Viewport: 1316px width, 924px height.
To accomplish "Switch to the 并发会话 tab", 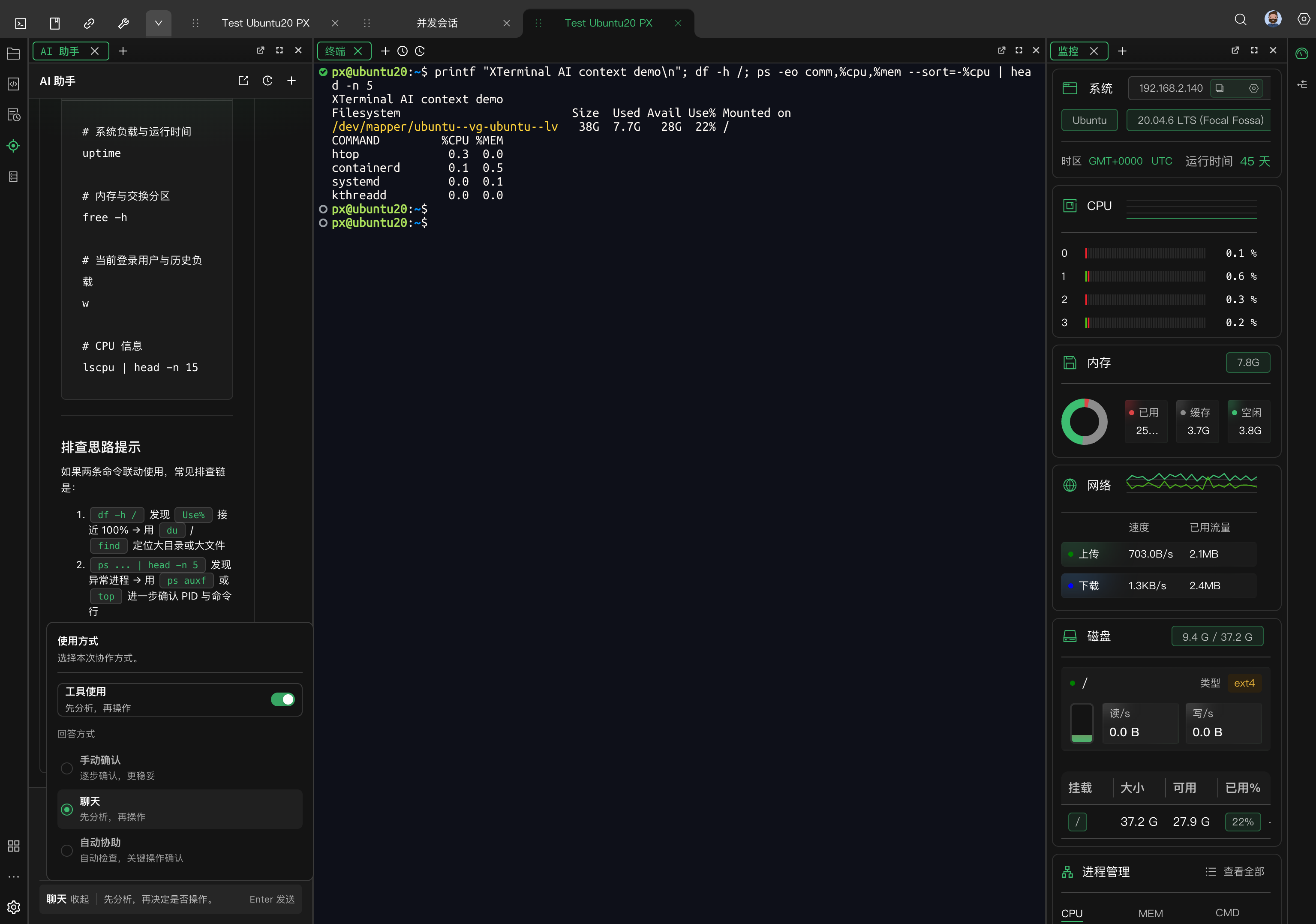I will pos(437,23).
